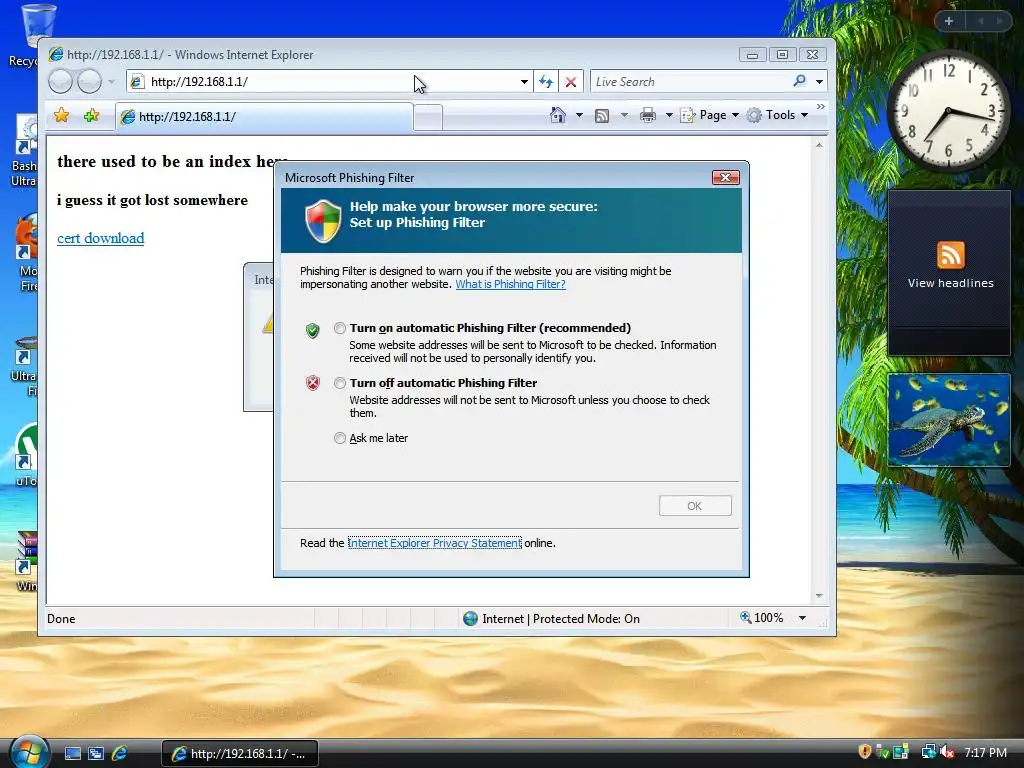
Task: Click the OK button in Phishing Filter
Action: [x=695, y=505]
